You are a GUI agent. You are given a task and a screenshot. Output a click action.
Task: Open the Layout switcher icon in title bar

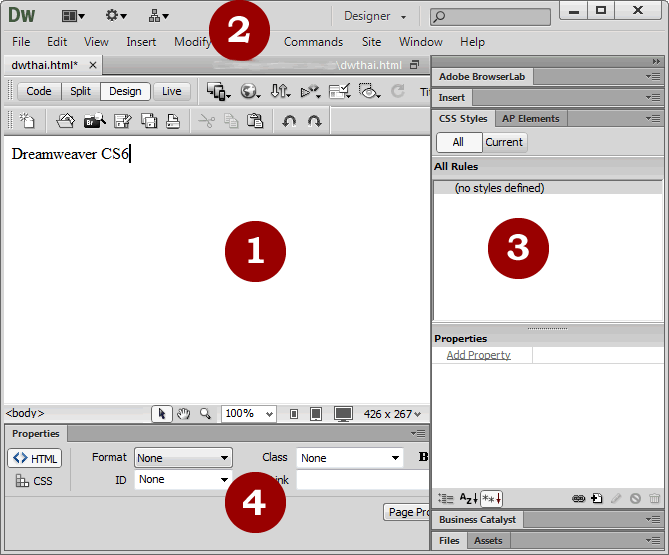pos(73,16)
